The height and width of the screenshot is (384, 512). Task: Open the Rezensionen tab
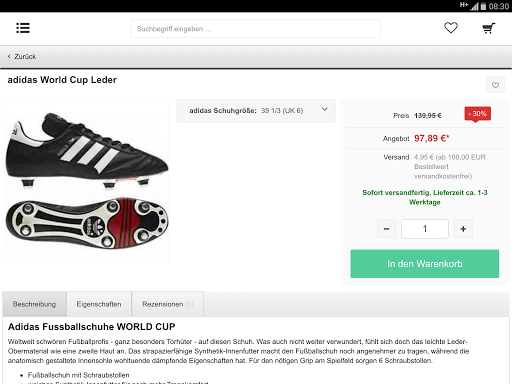point(168,304)
